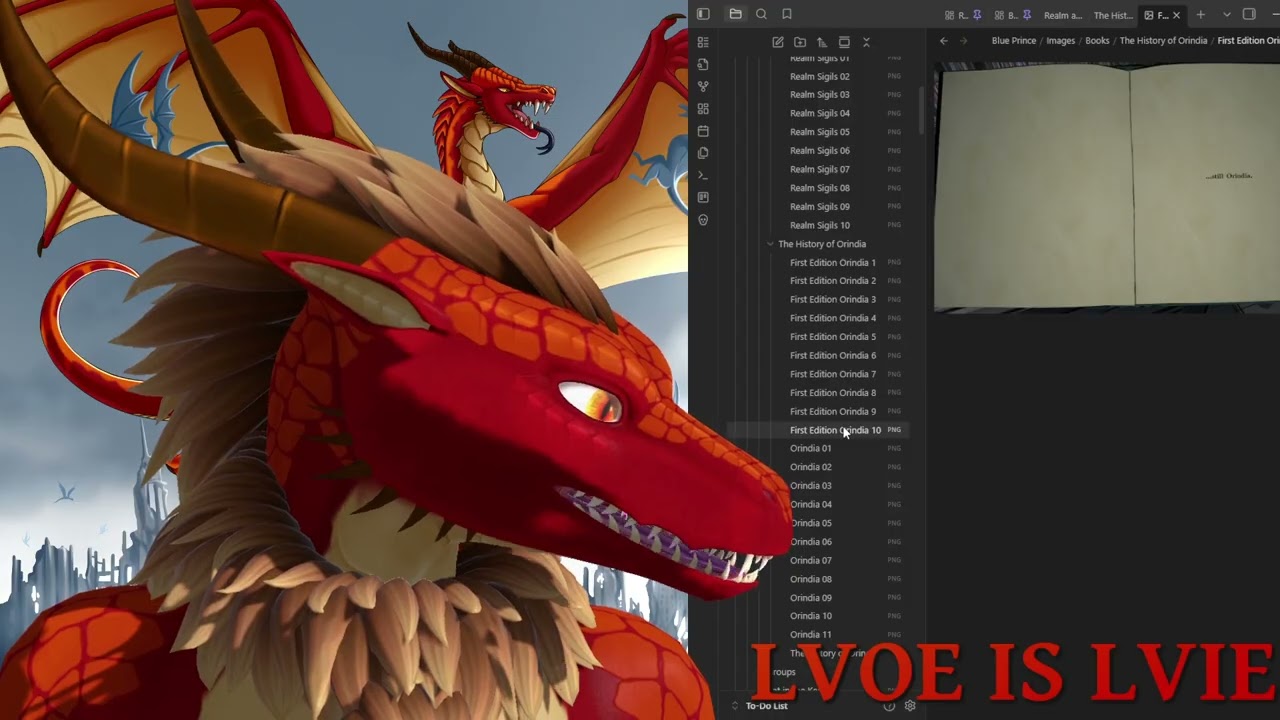Open file Realm Sigils 04
This screenshot has height=720, width=1280.
[820, 113]
